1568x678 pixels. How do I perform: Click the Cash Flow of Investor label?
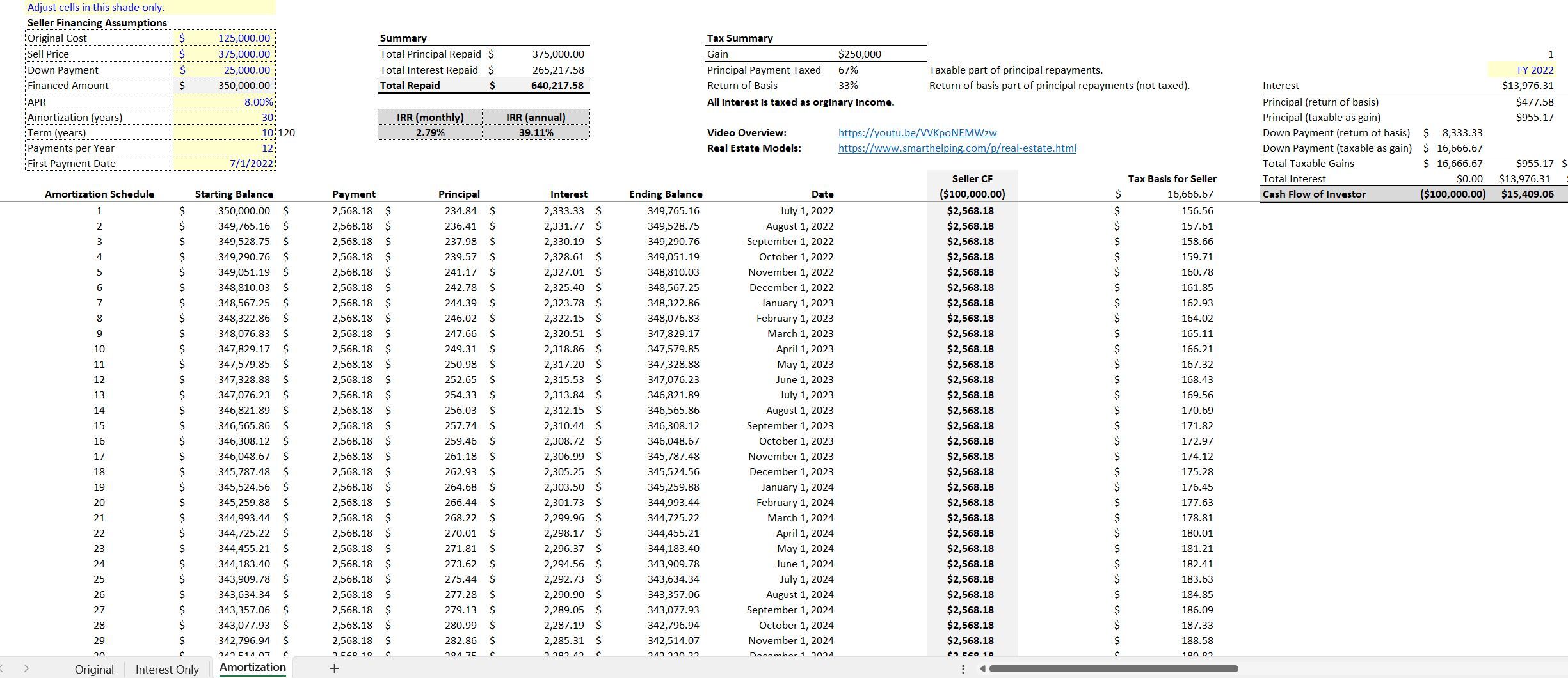click(1314, 194)
